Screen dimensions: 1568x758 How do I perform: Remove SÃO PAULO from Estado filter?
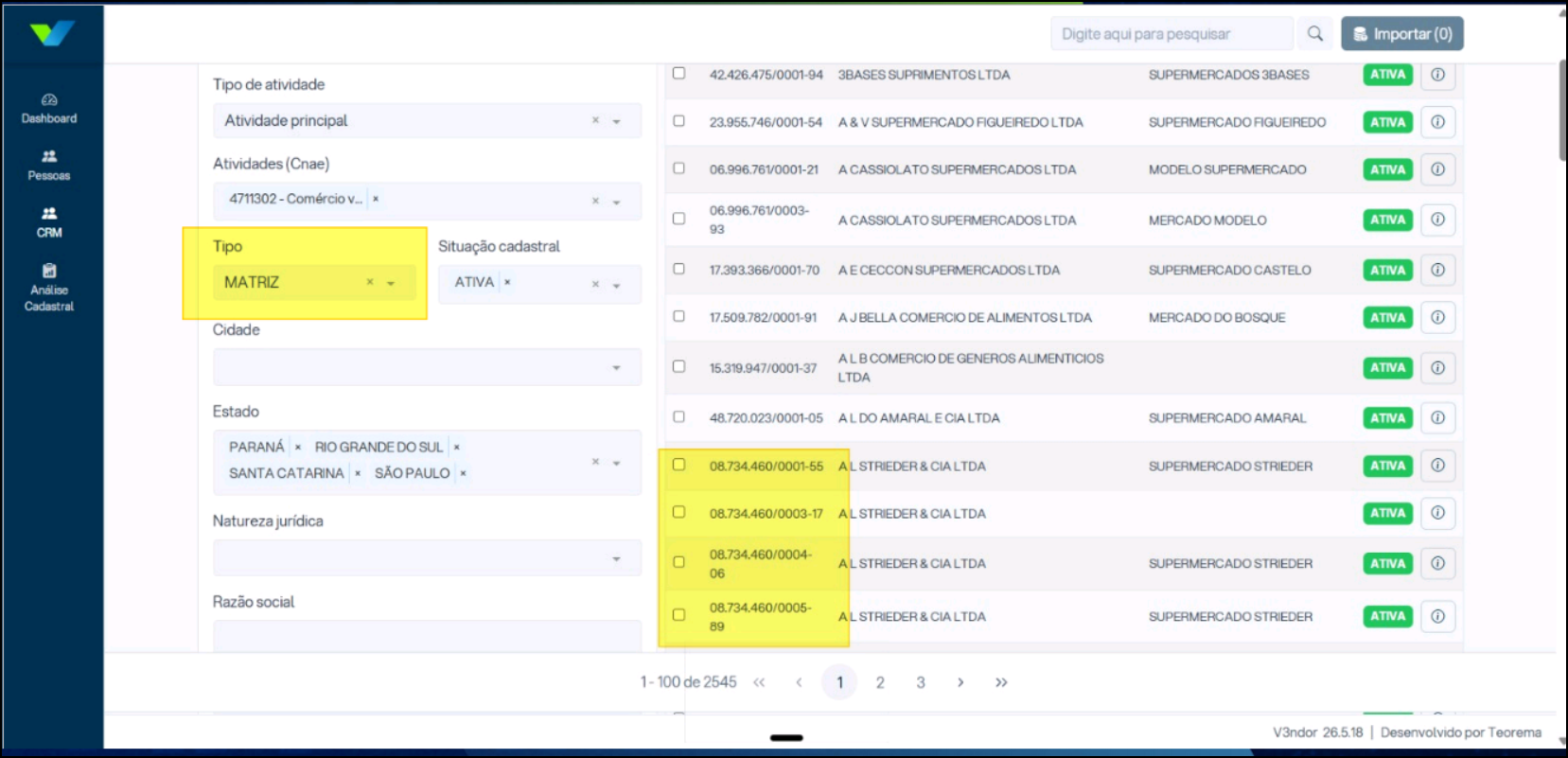(463, 473)
